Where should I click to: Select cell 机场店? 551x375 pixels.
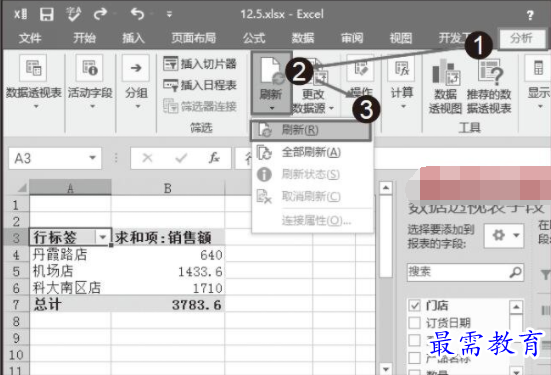(70, 271)
